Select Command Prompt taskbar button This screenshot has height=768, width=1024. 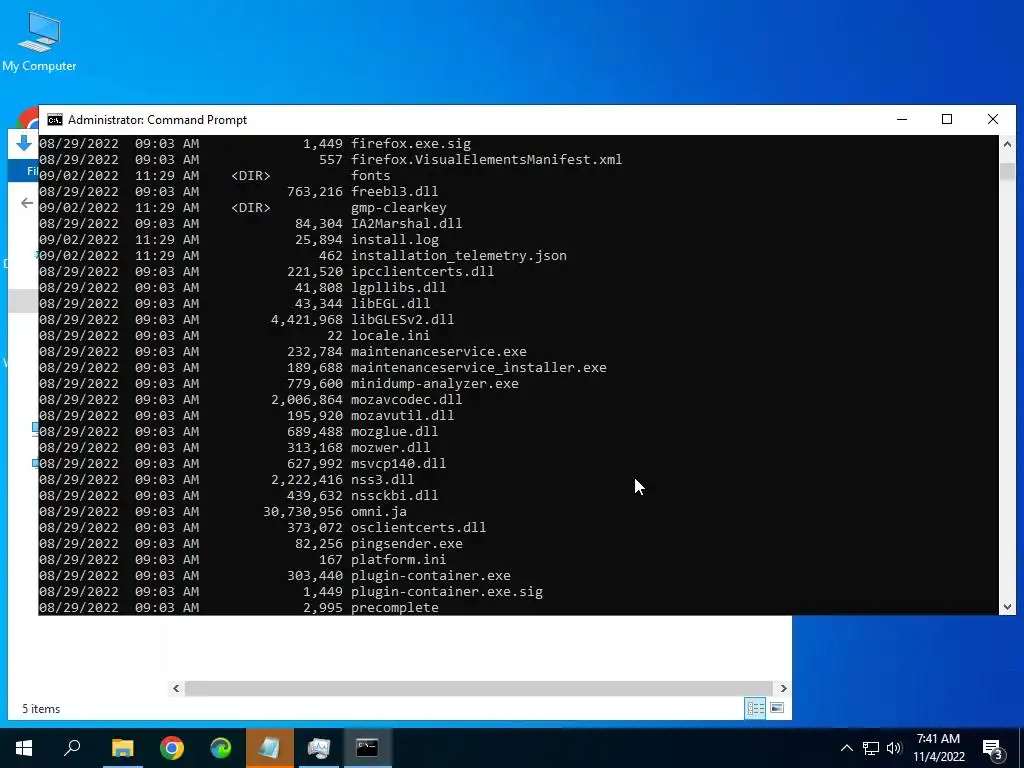[367, 748]
